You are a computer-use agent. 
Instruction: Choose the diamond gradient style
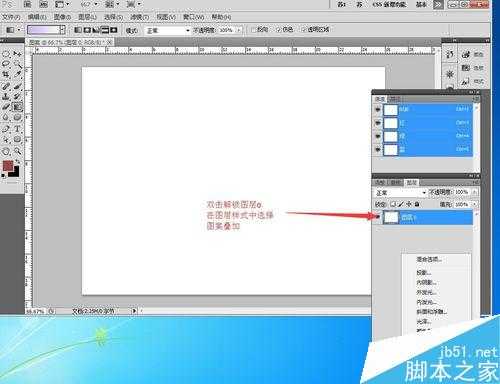point(114,30)
